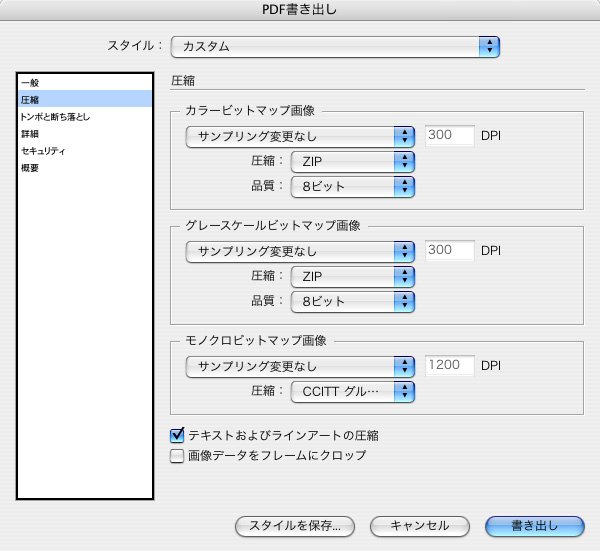Click the スタイルを保存... button
This screenshot has height=551, width=600.
pyautogui.click(x=295, y=526)
